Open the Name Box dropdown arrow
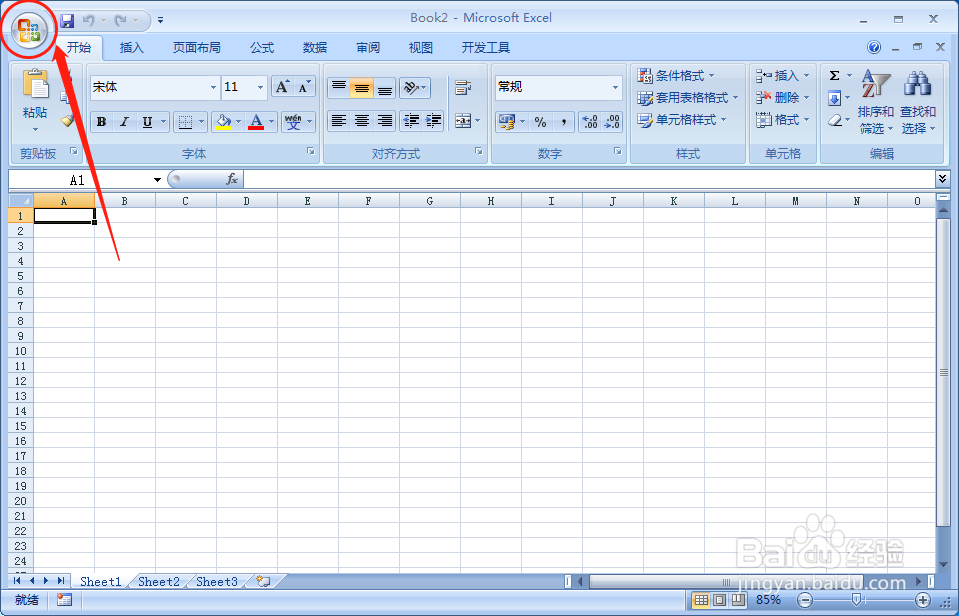The width and height of the screenshot is (959, 616). coord(157,179)
